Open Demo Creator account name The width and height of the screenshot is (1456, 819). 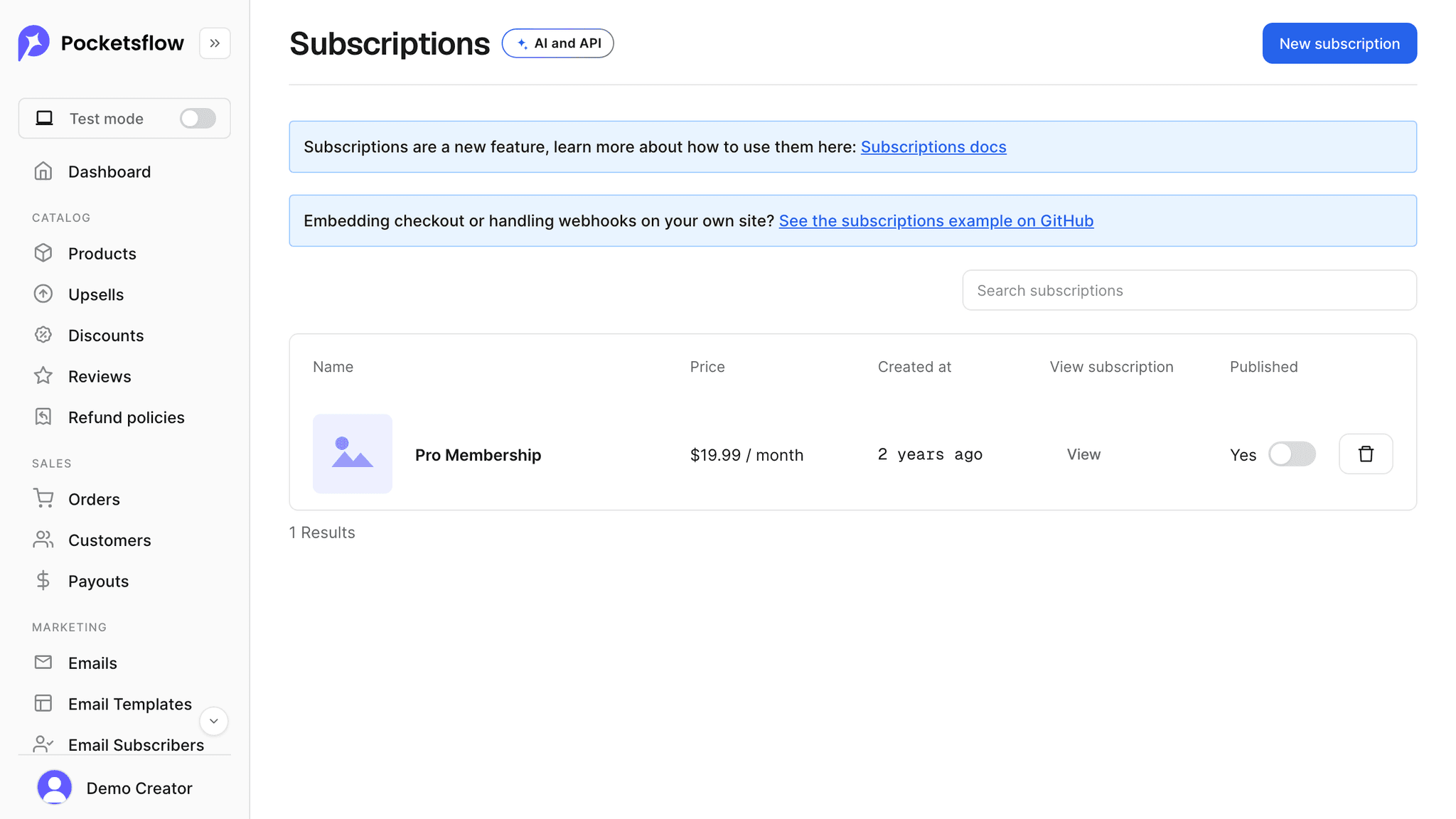pyautogui.click(x=139, y=788)
